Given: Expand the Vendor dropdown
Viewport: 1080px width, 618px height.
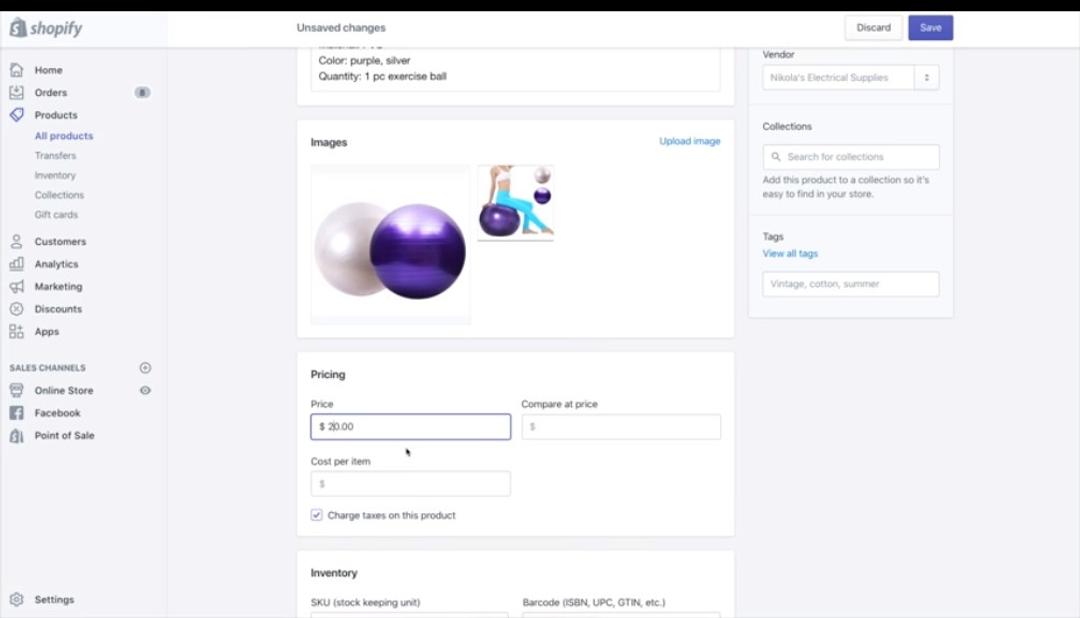Looking at the screenshot, I should pos(928,77).
